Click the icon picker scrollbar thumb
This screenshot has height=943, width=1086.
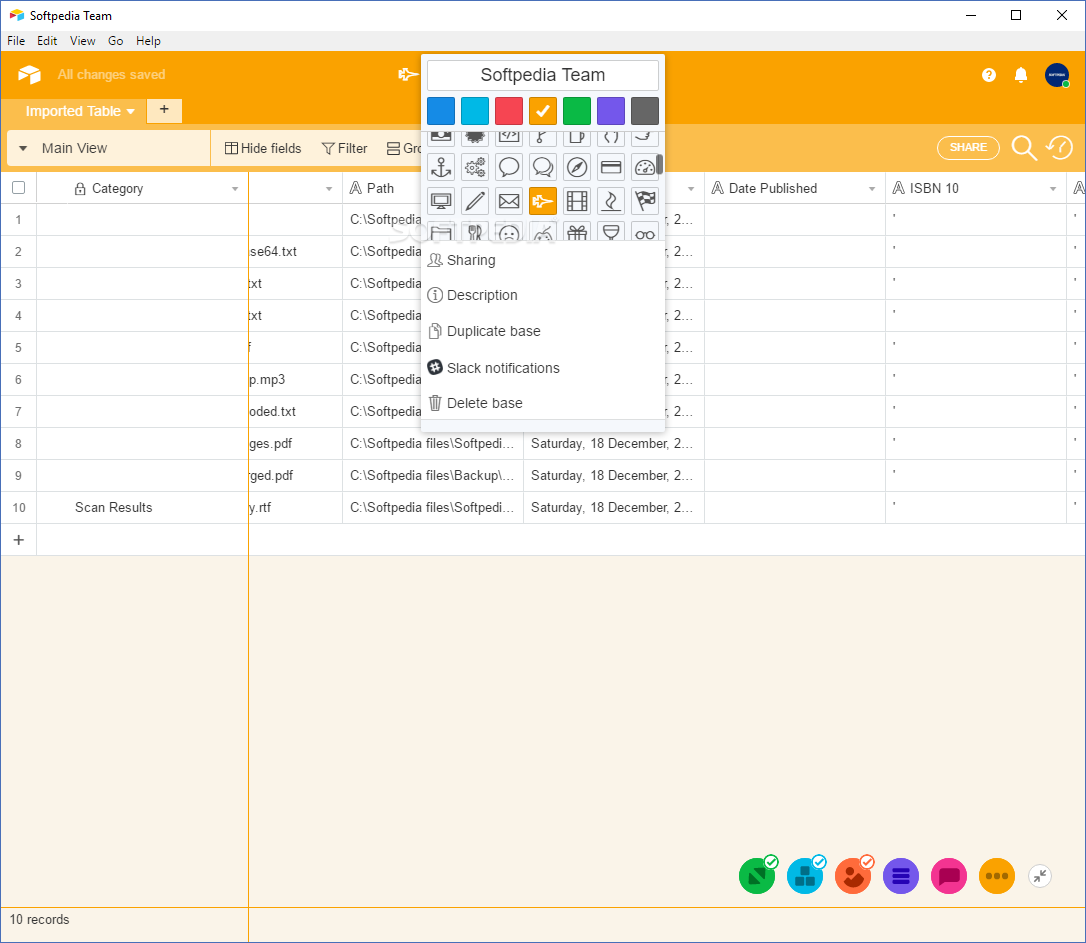pyautogui.click(x=660, y=164)
